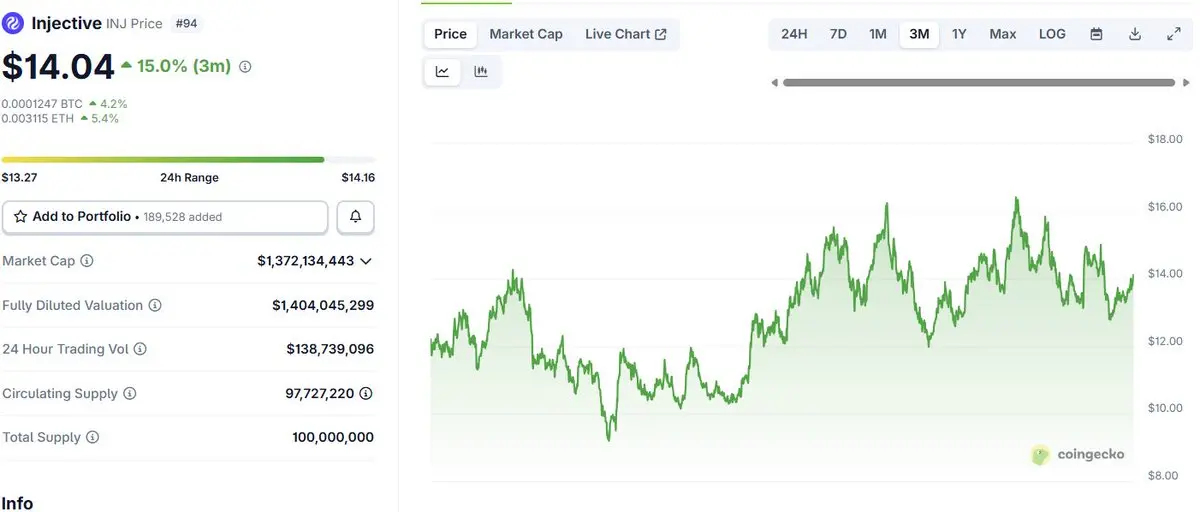
Task: Open the Total Supply info icon
Action: click(x=92, y=438)
